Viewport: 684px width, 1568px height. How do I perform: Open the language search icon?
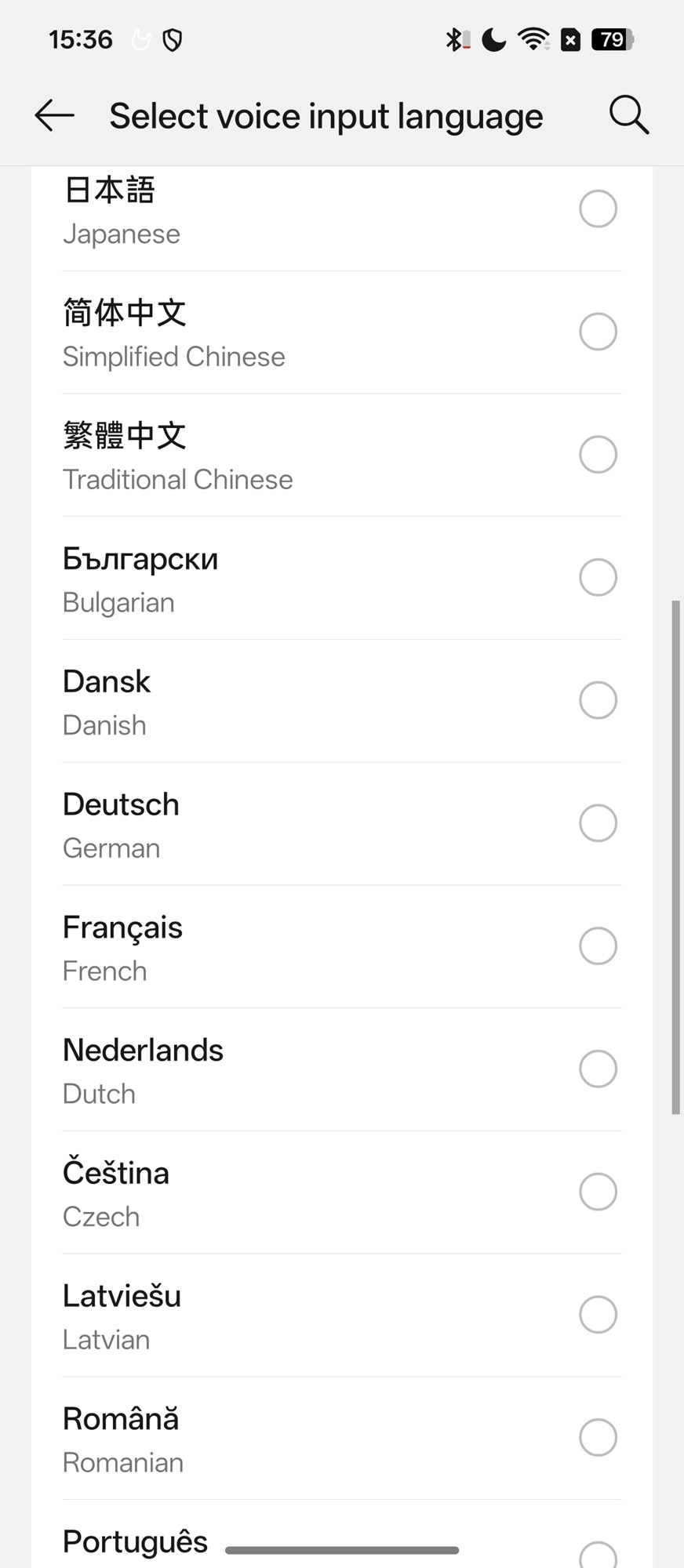pyautogui.click(x=628, y=116)
